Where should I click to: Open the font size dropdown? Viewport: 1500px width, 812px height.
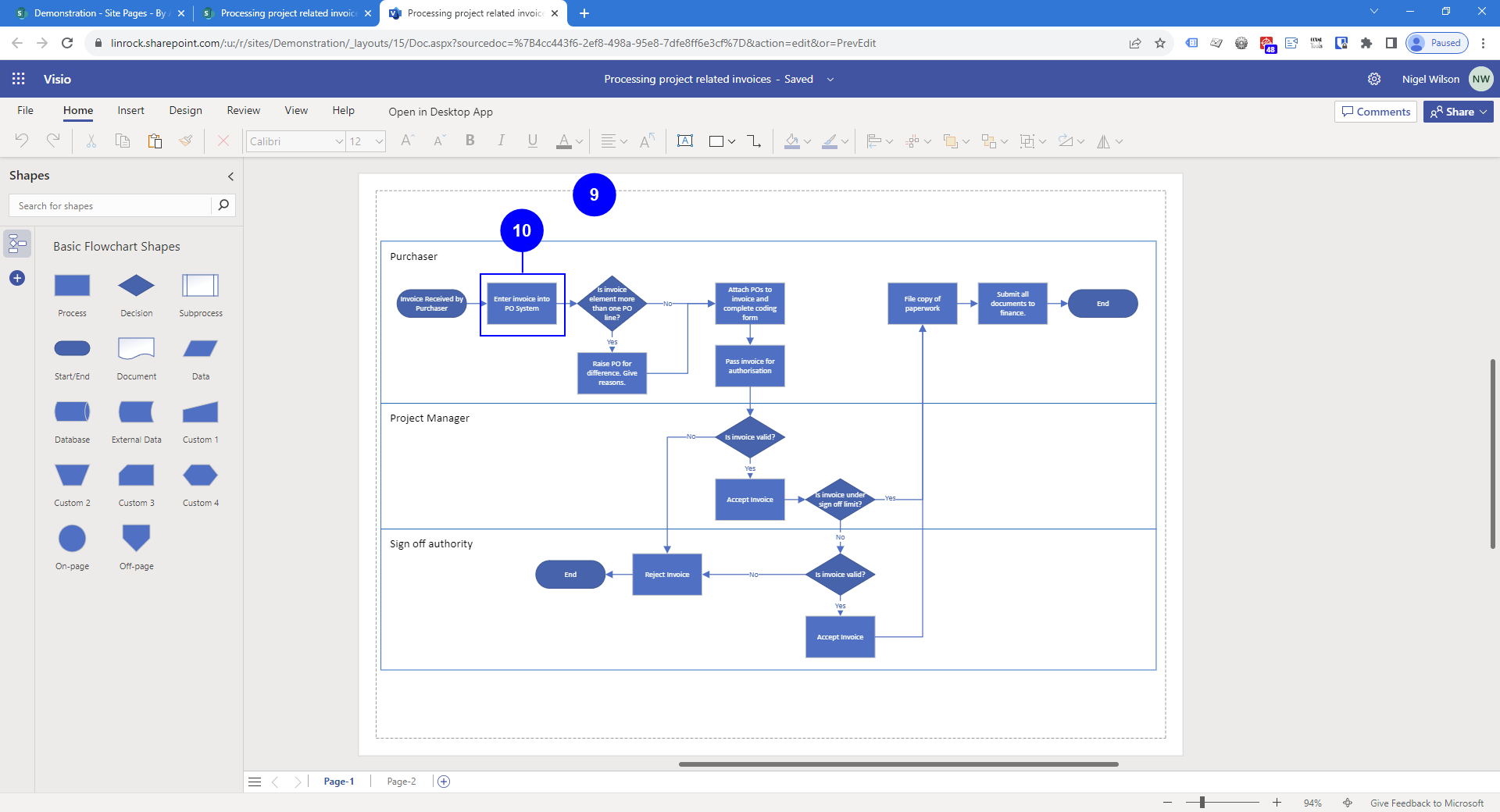pyautogui.click(x=379, y=141)
